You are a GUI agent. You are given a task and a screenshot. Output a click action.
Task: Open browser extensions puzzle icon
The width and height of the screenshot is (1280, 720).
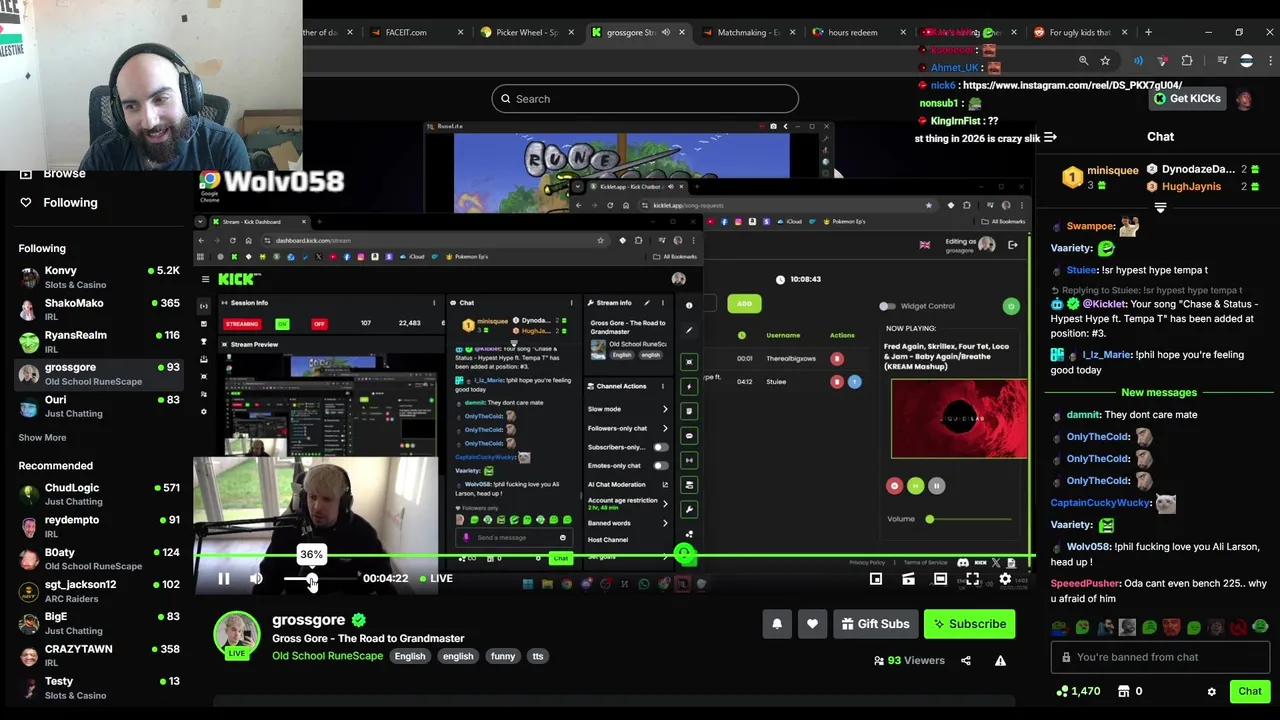[1187, 61]
